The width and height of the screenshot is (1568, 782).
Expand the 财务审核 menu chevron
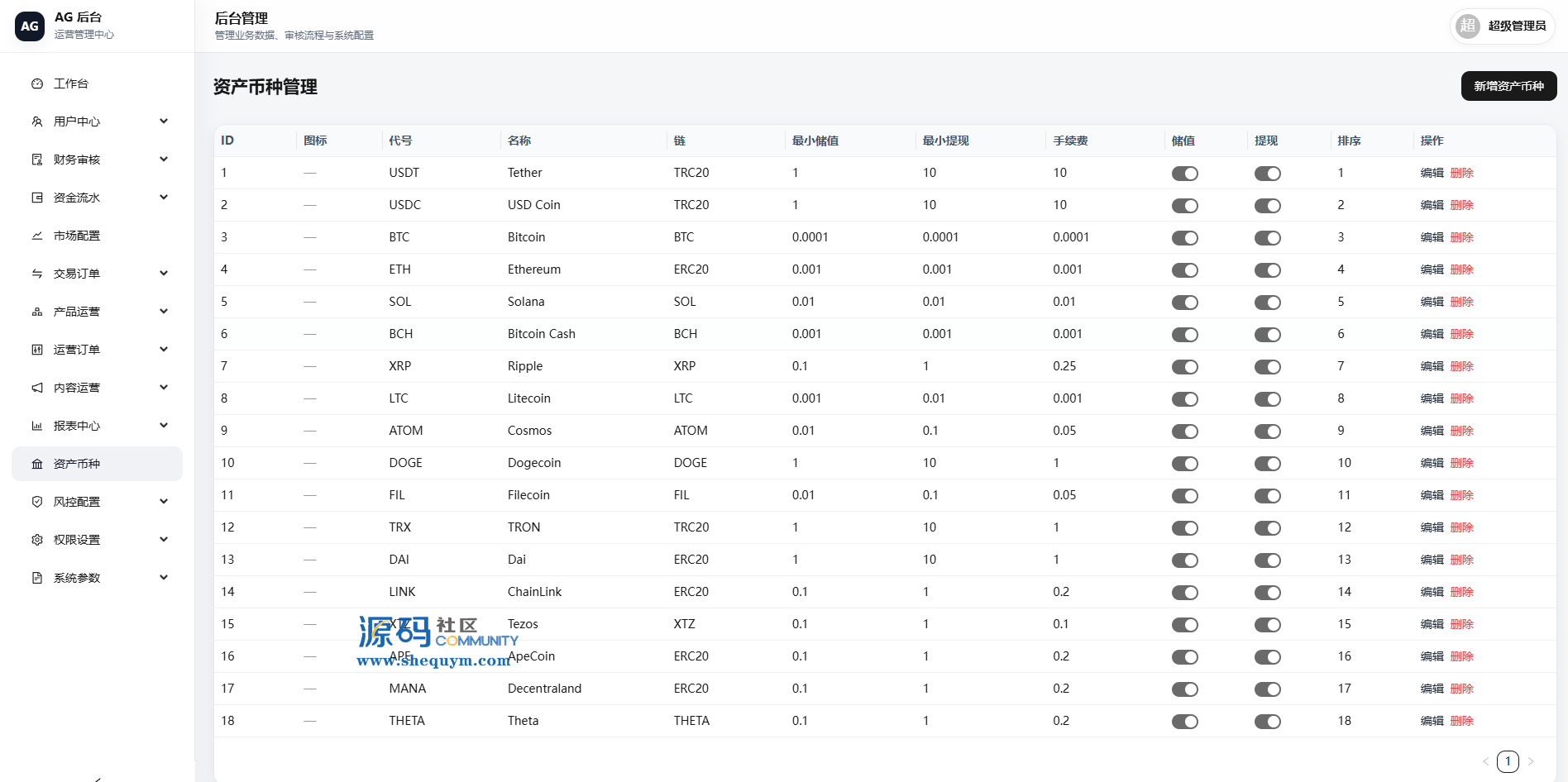164,160
